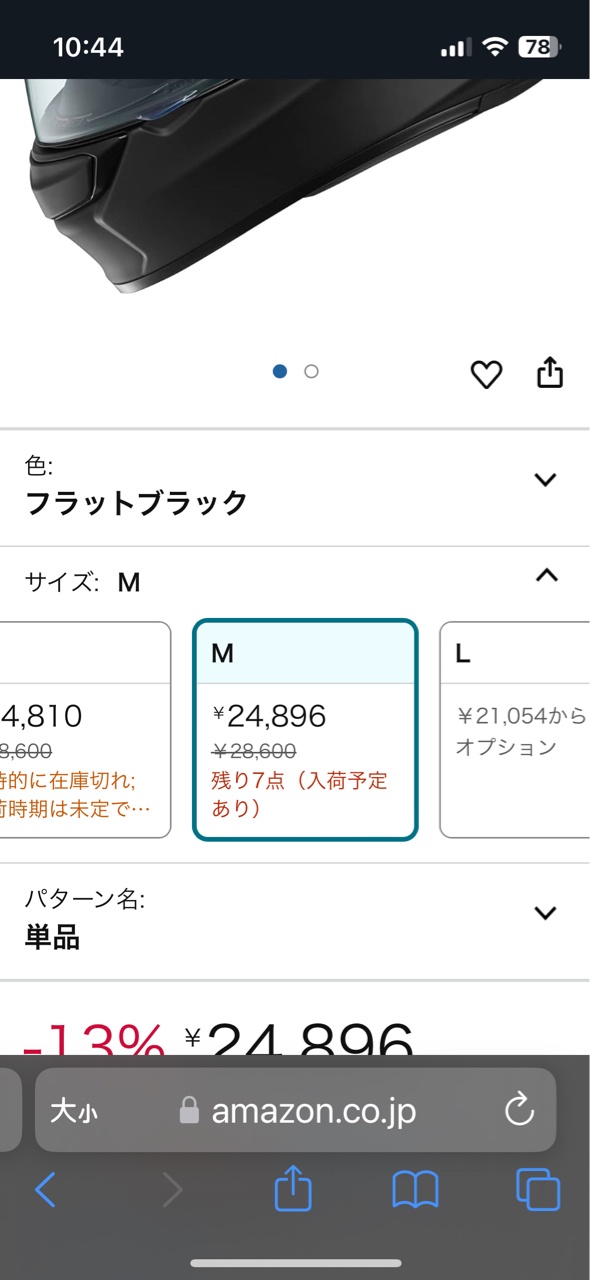Viewport: 590px width, 1280px height.
Task: Tap the heart wishlist icon
Action: pos(486,374)
